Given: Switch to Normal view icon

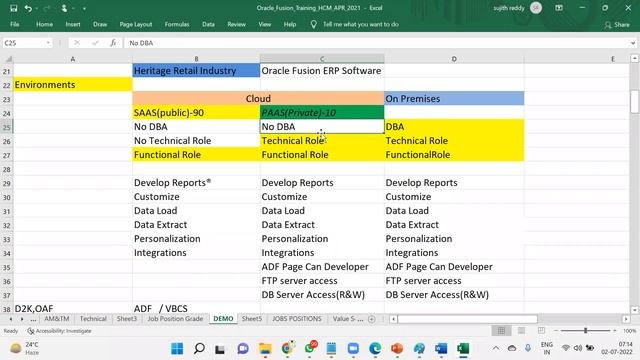Looking at the screenshot, I should [502, 331].
